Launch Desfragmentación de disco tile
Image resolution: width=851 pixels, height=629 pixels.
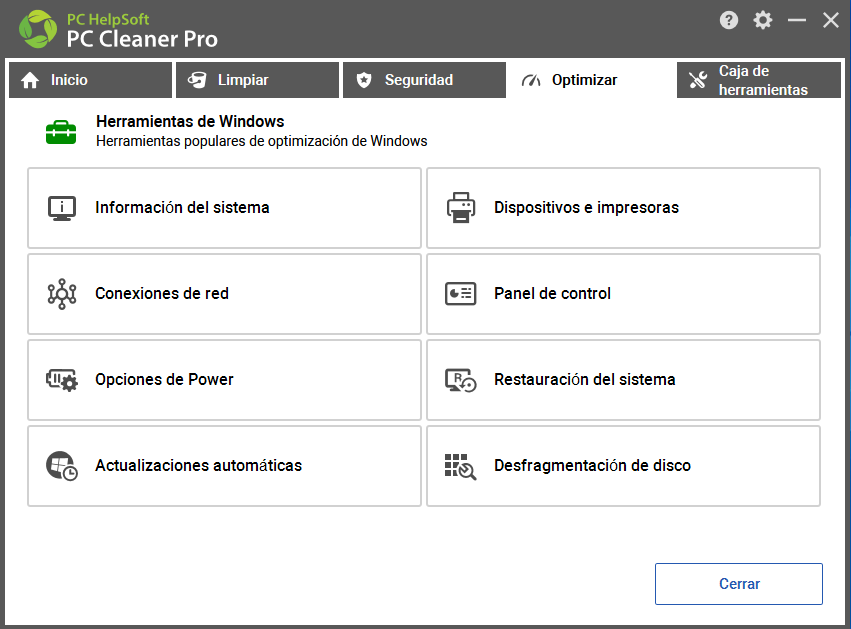624,466
